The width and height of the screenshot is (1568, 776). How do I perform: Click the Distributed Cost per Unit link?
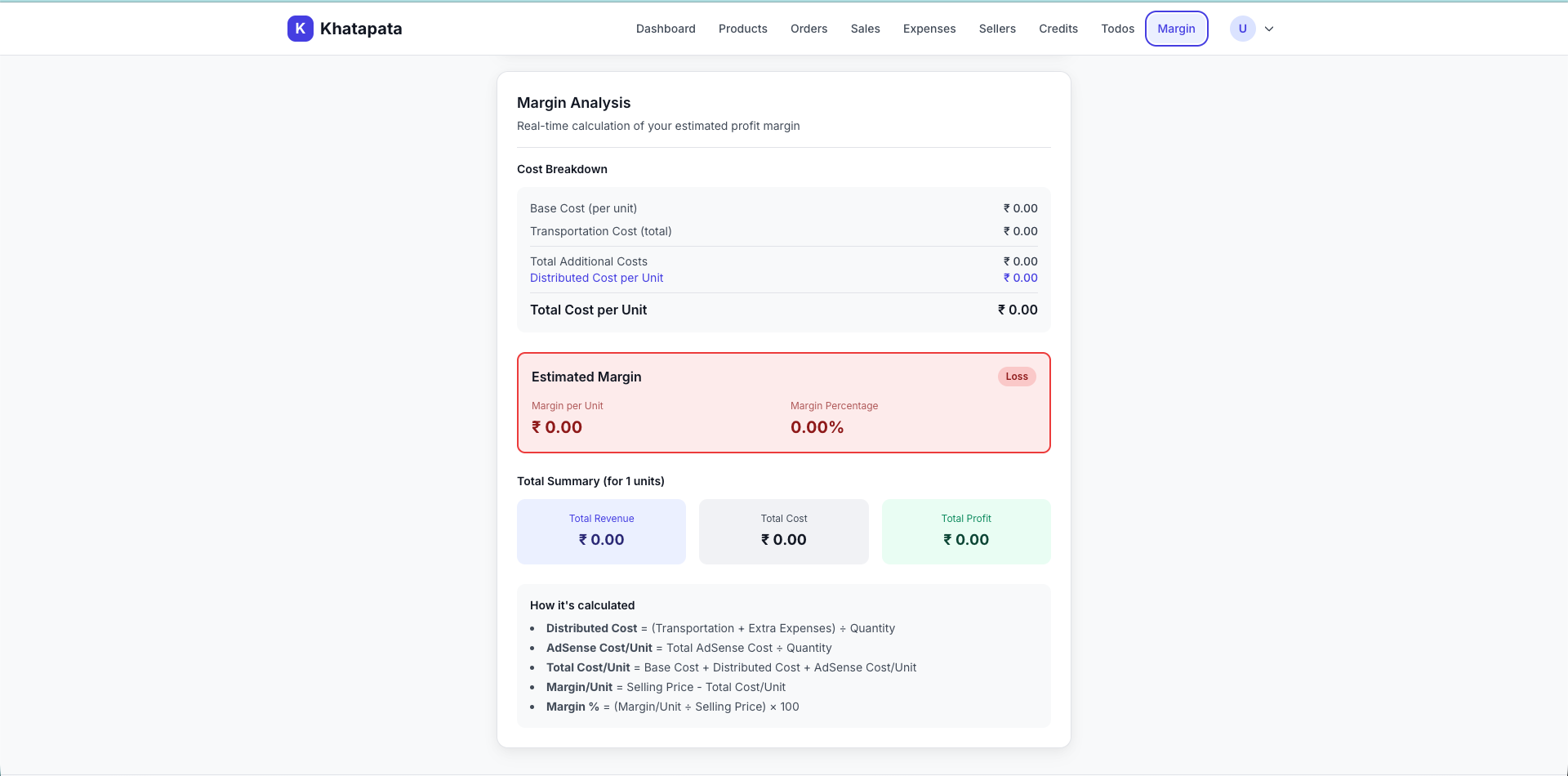point(596,278)
